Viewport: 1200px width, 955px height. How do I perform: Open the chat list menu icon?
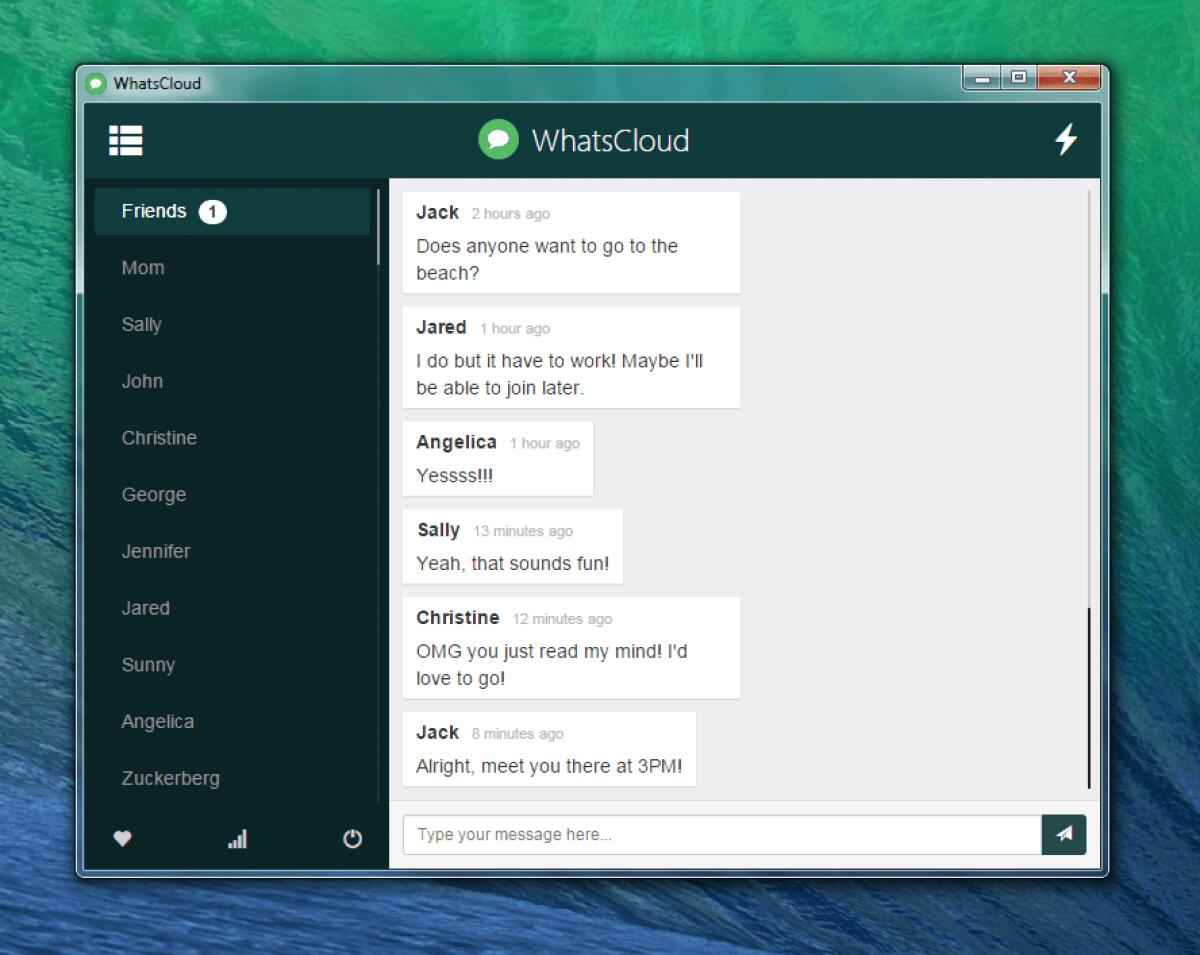(x=125, y=140)
